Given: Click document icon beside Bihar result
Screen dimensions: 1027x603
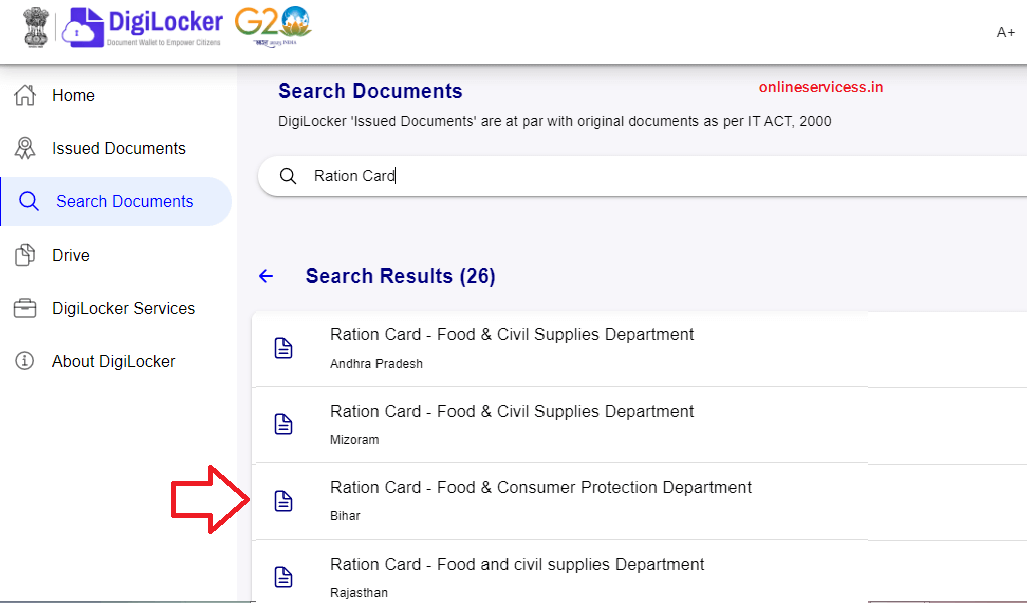Looking at the screenshot, I should coord(283,500).
